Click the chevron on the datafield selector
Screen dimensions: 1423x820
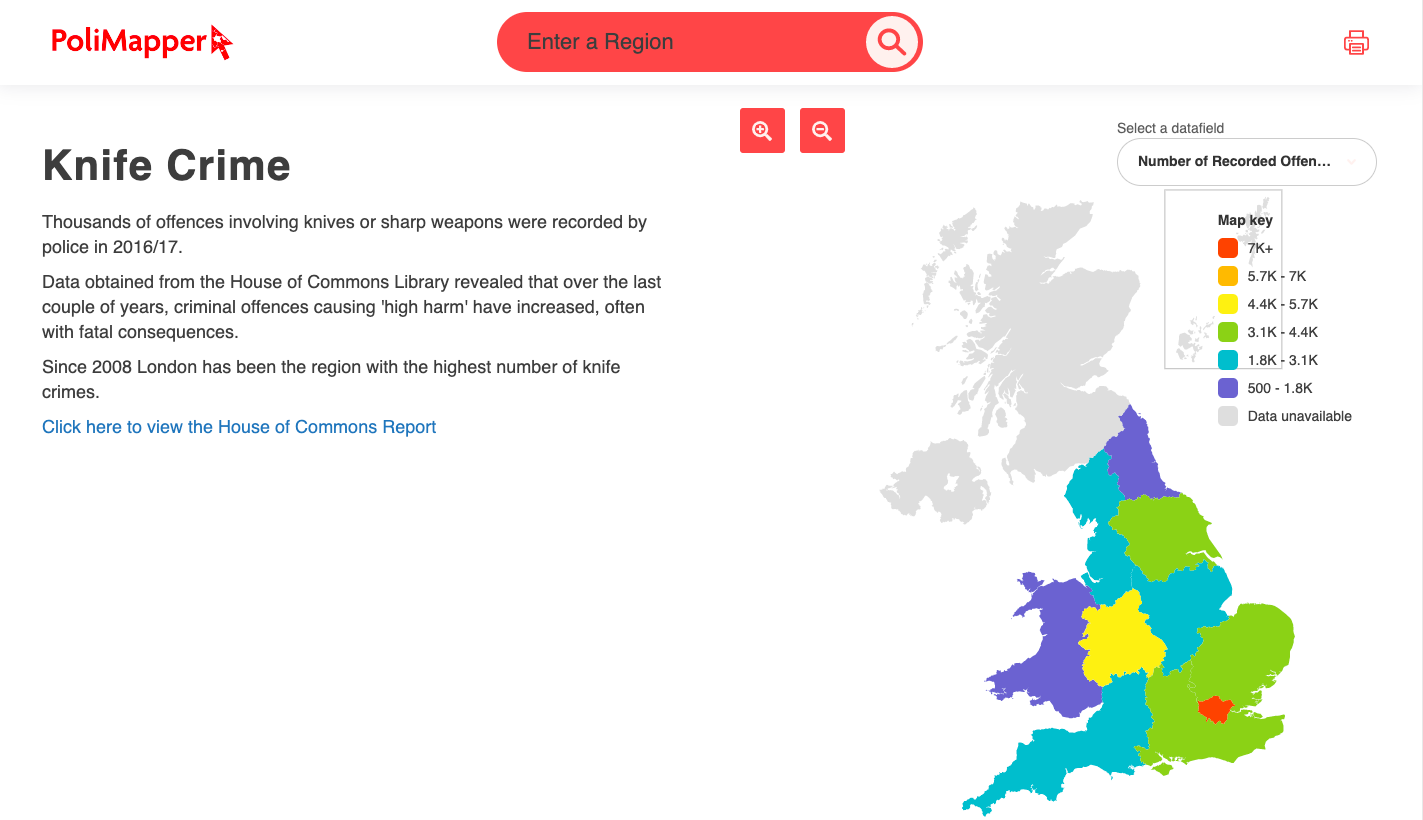(x=1351, y=161)
